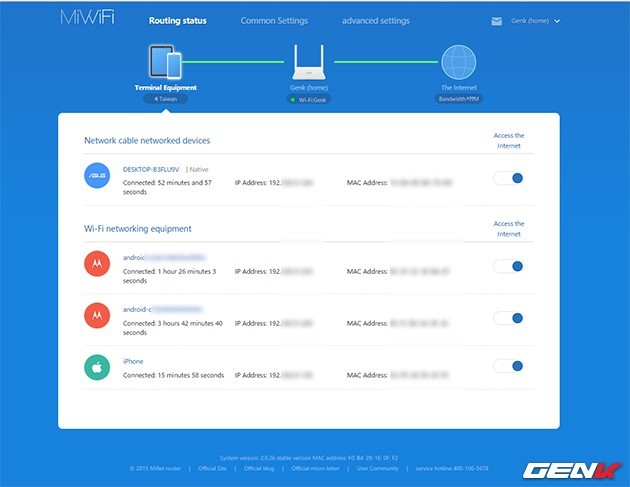630x487 pixels.
Task: Open the mail envelope icon
Action: [497, 21]
